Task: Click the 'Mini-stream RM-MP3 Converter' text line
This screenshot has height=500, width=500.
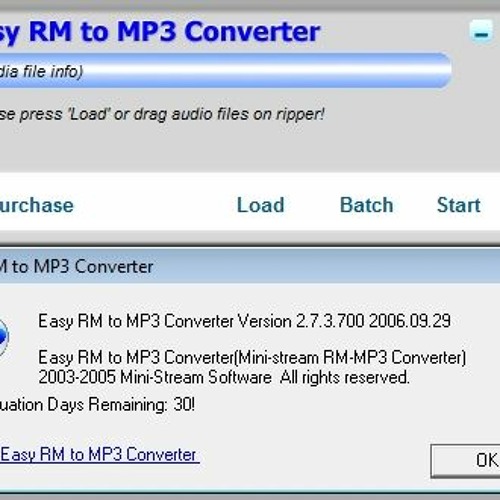Action: coord(252,358)
